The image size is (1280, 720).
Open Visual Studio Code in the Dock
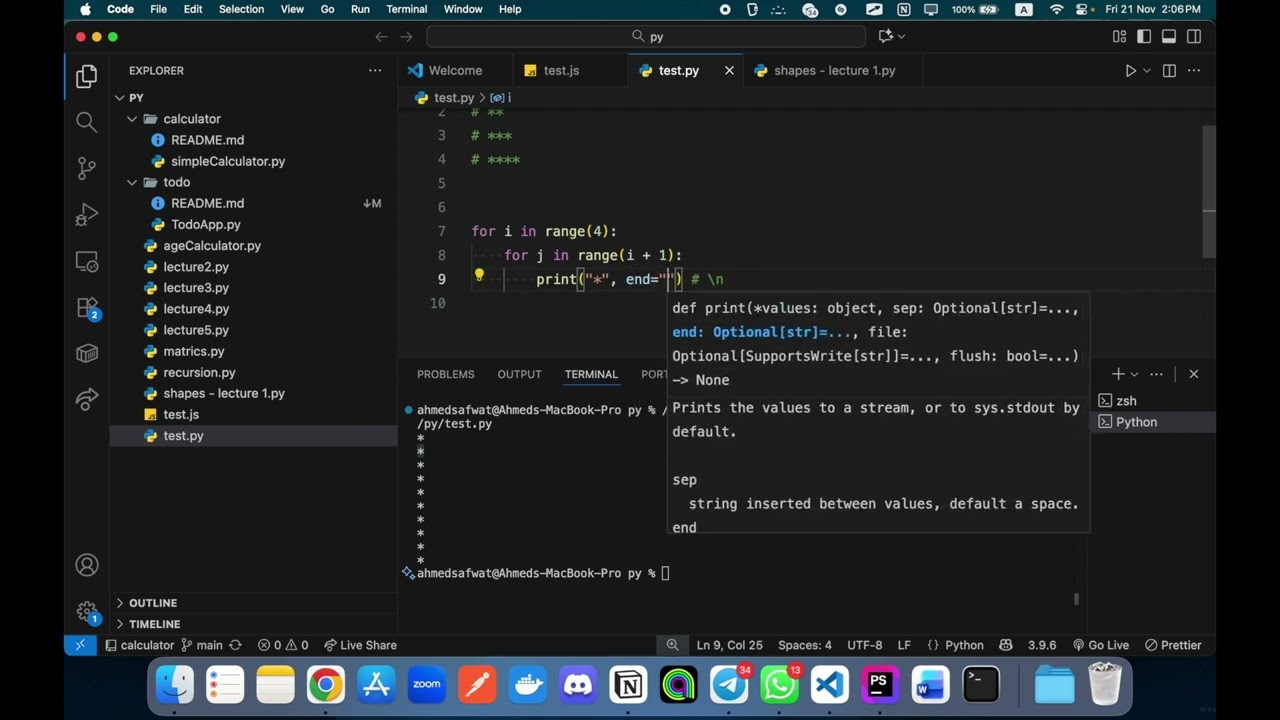pos(829,685)
